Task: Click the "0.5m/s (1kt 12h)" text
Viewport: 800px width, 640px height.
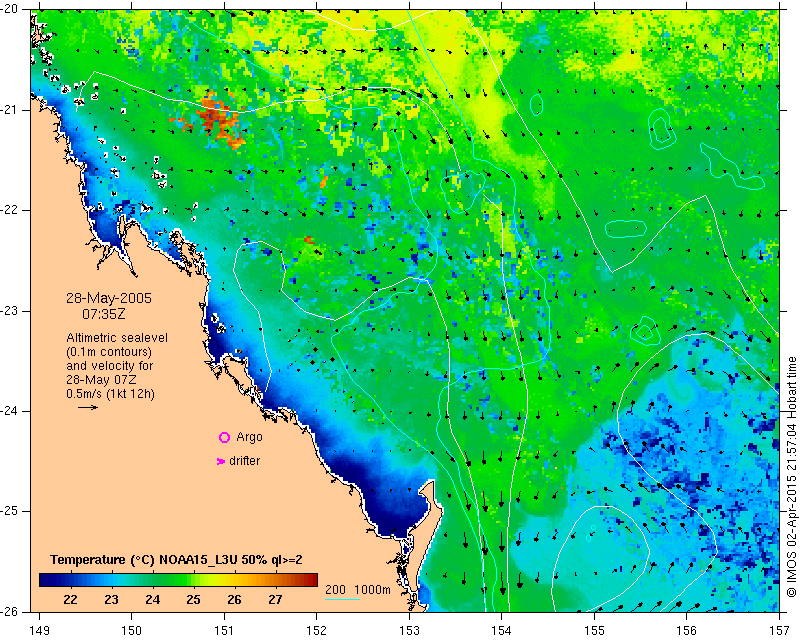Action: click(x=110, y=394)
